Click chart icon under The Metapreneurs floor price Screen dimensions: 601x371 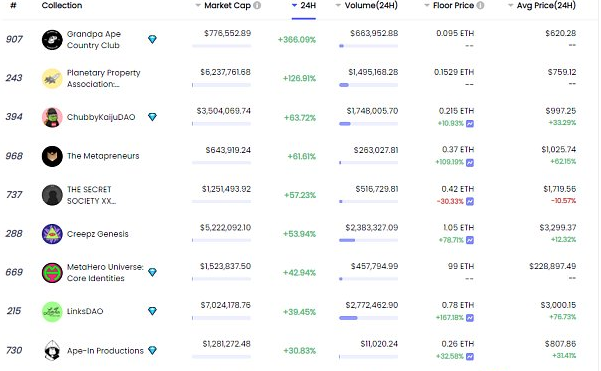[x=470, y=163]
